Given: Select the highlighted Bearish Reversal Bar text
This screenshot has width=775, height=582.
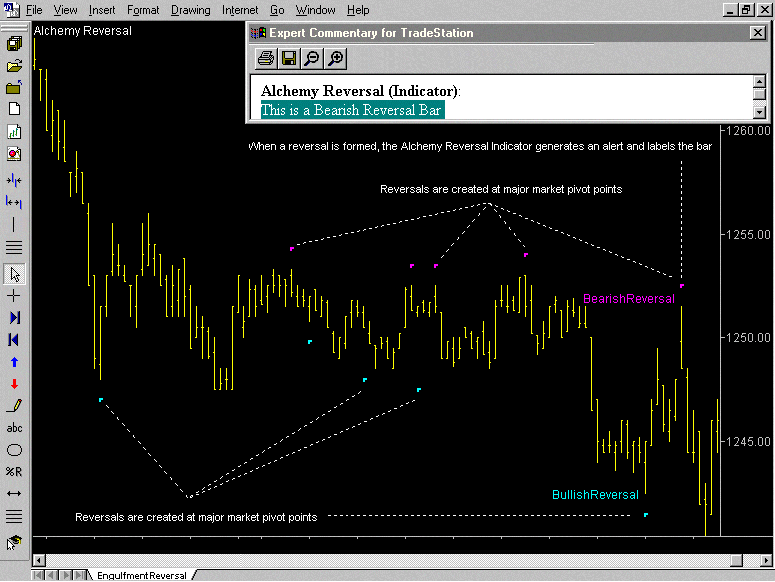Looking at the screenshot, I should pos(352,110).
